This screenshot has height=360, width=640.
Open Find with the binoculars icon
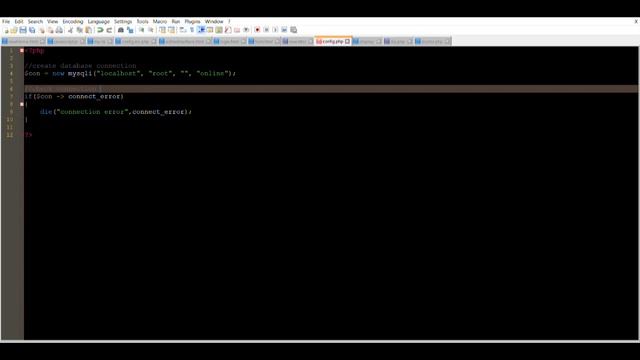pos(121,30)
